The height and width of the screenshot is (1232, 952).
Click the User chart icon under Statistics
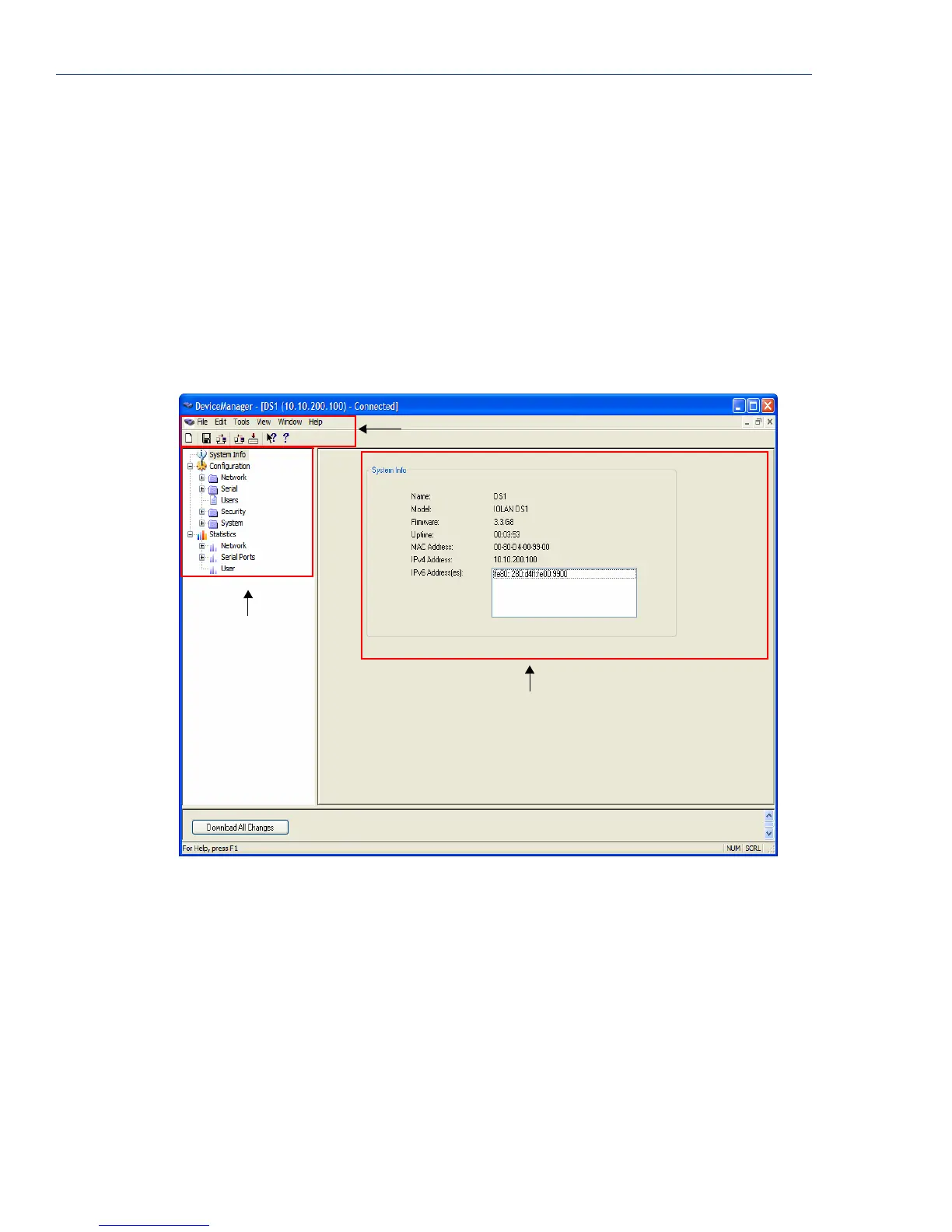[213, 569]
